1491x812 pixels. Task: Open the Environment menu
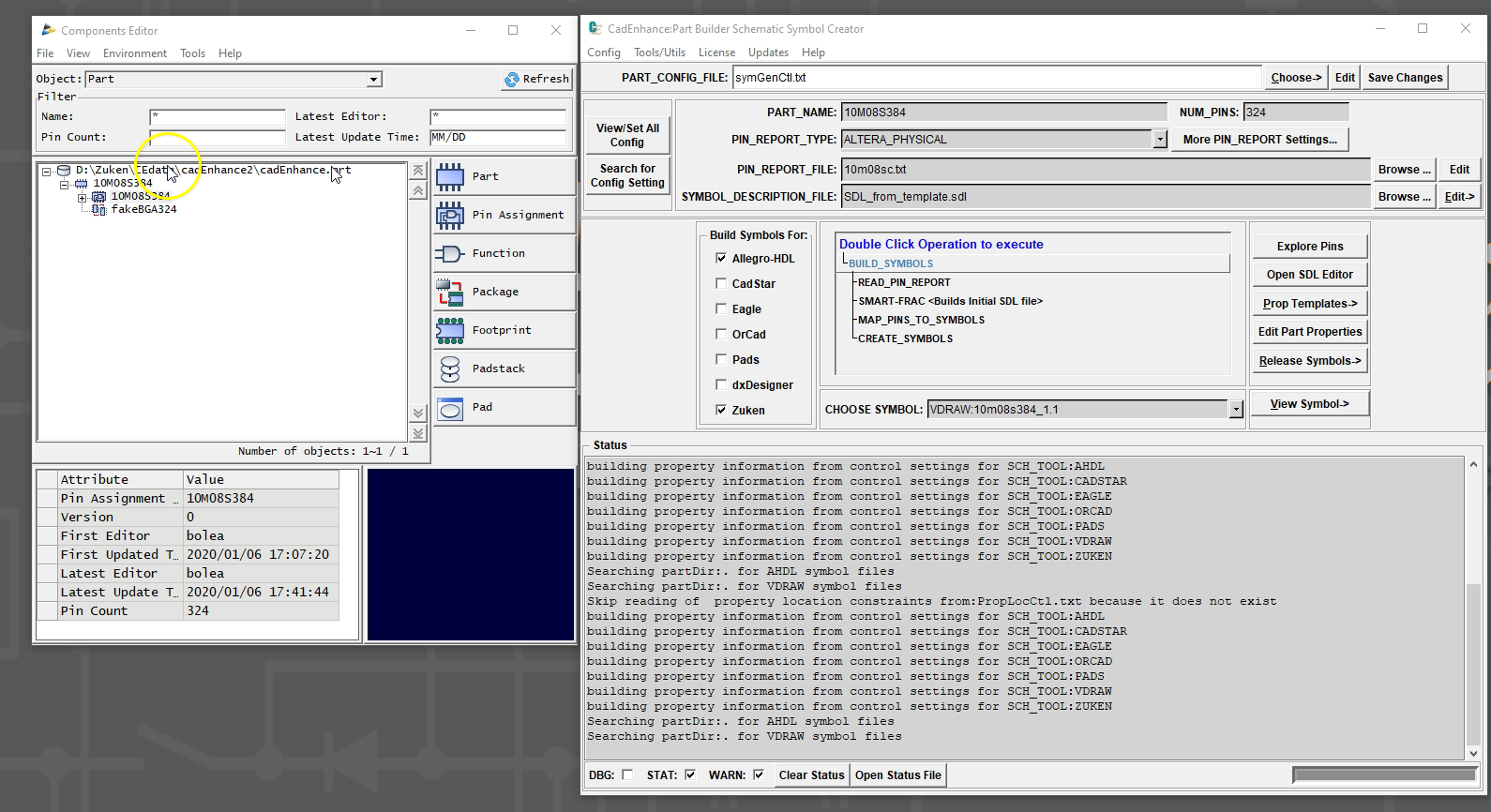point(135,53)
